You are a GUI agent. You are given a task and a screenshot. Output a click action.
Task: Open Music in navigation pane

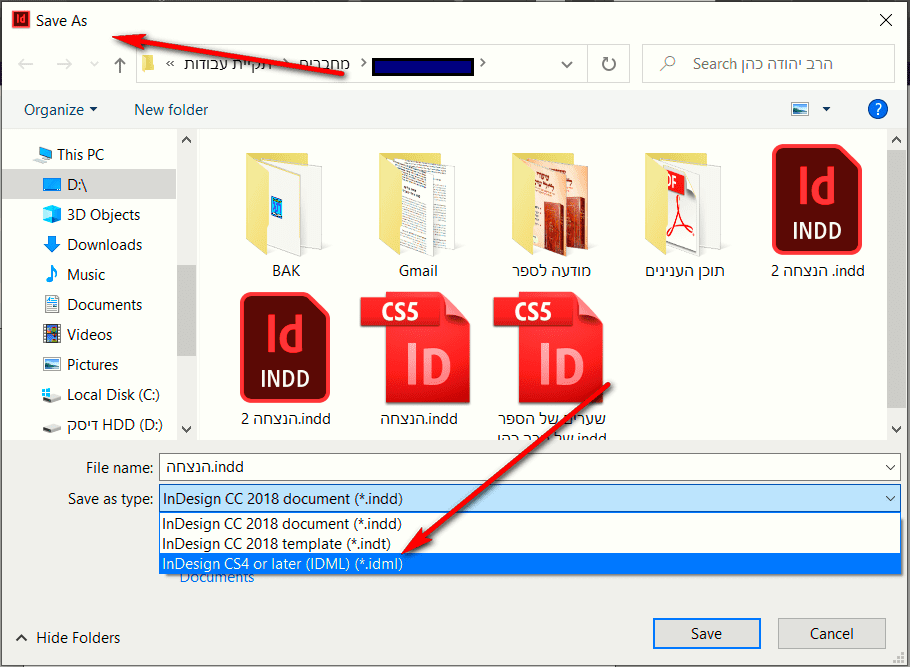point(74,275)
